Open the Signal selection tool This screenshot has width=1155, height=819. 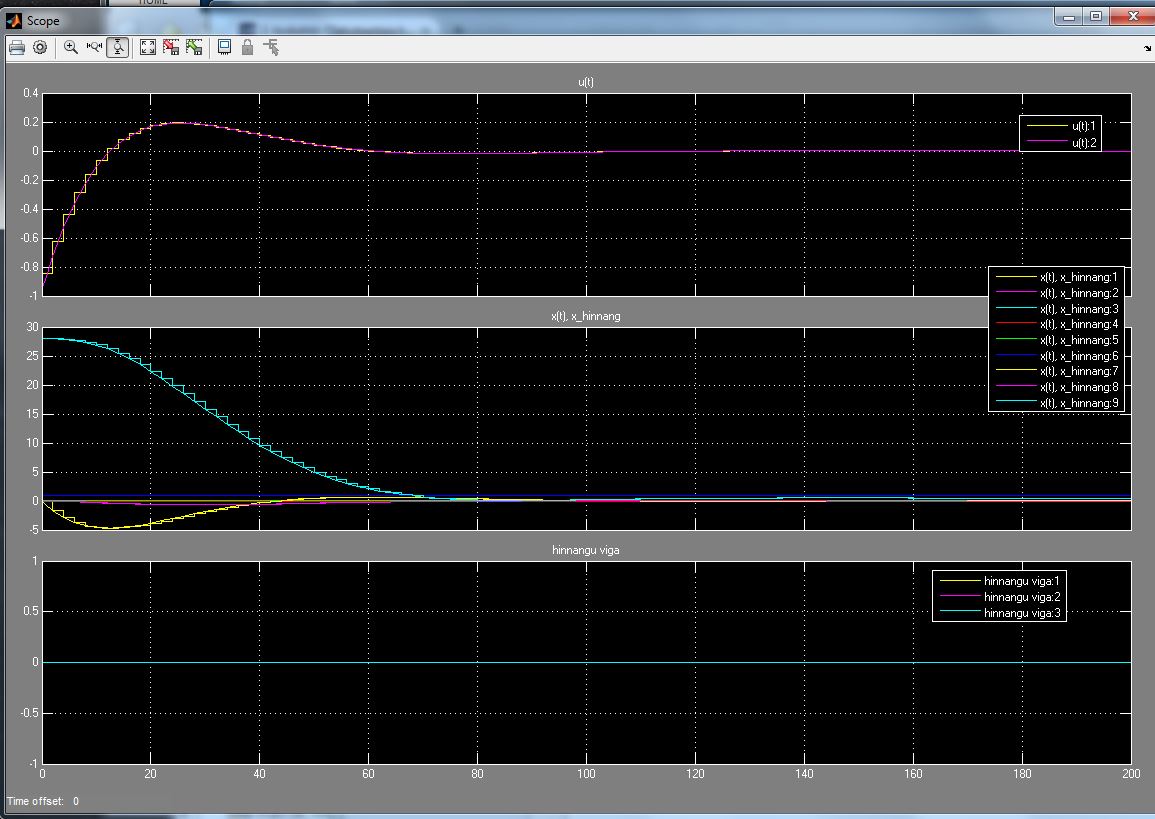[x=271, y=48]
